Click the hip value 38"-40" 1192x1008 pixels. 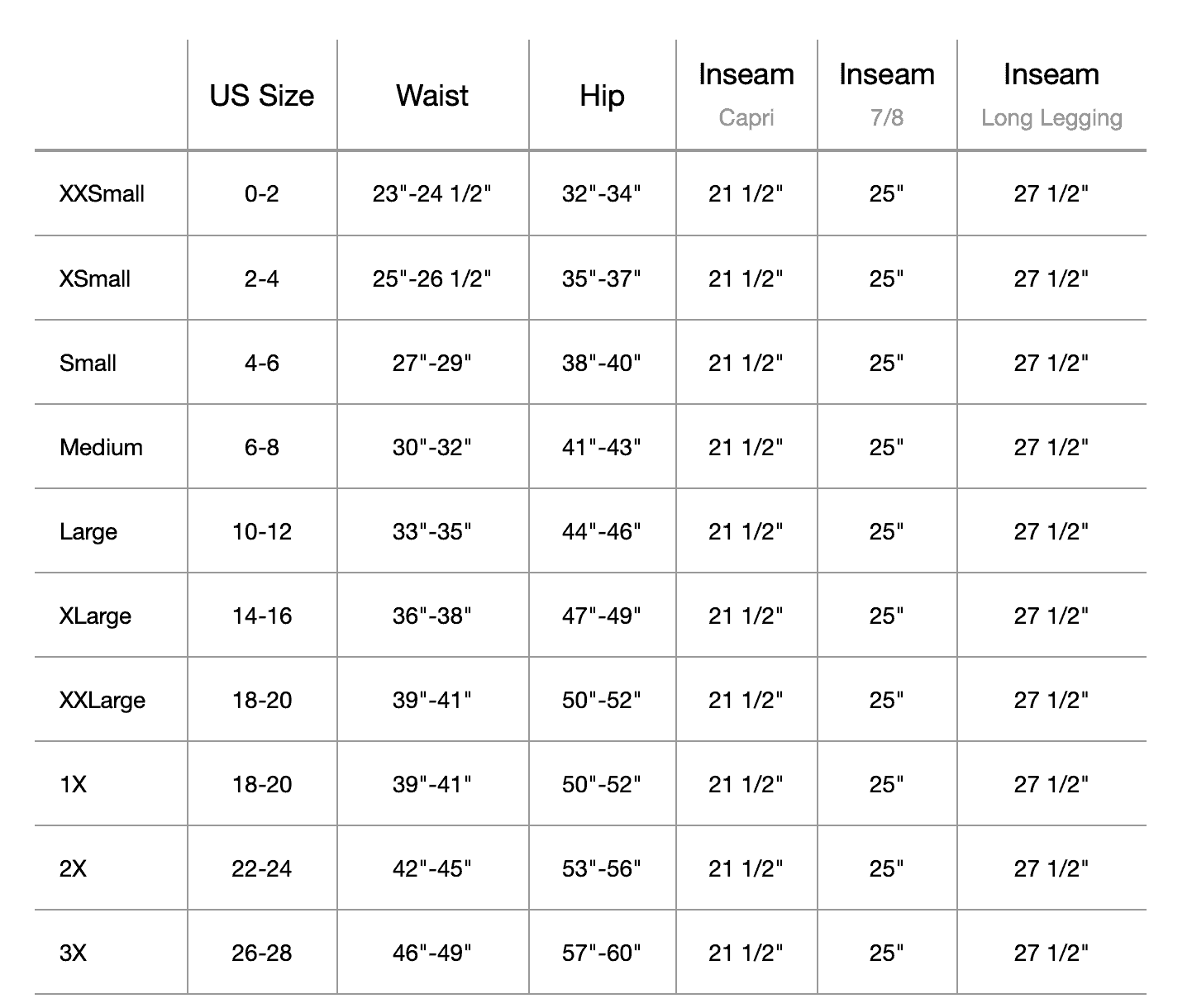tap(602, 363)
